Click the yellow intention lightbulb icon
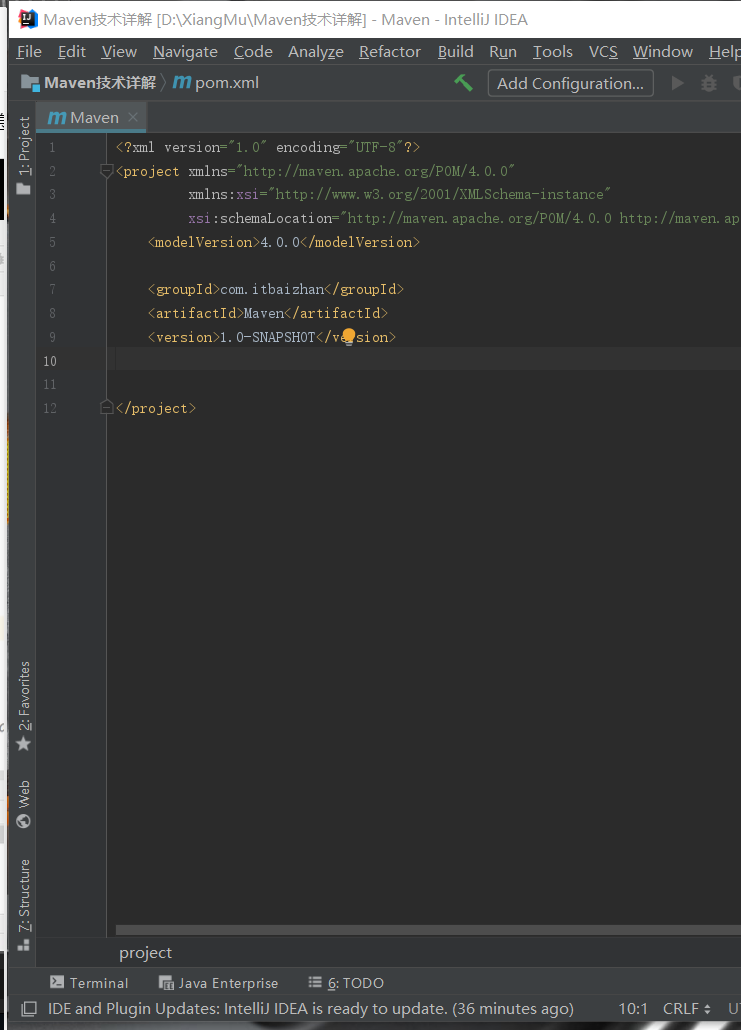The height and width of the screenshot is (1030, 741). 349,337
